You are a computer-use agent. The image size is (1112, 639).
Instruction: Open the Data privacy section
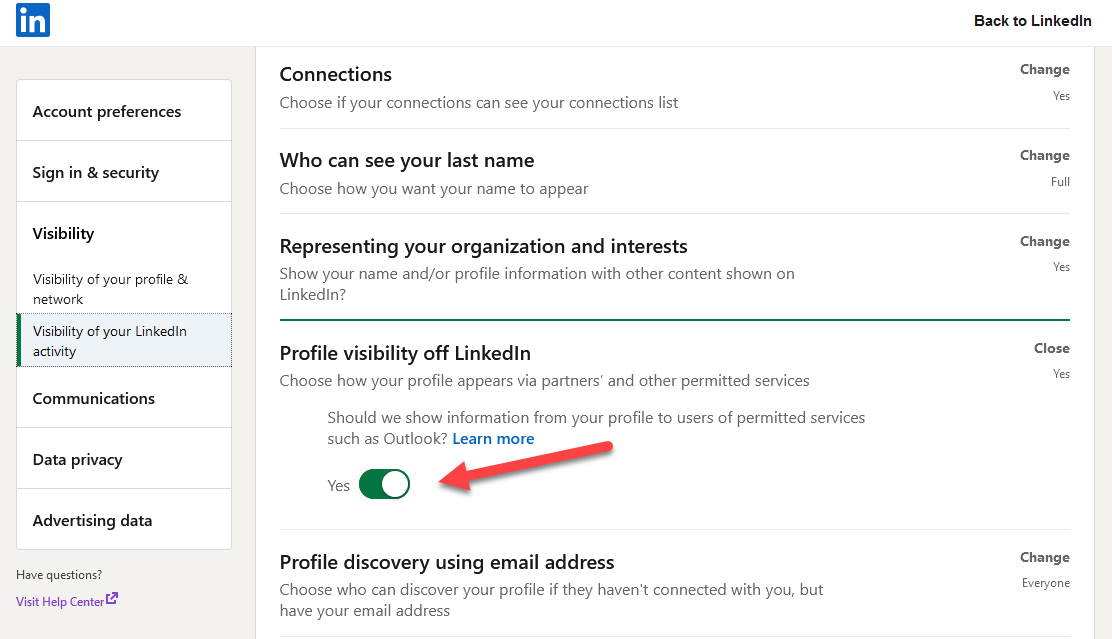pos(77,460)
